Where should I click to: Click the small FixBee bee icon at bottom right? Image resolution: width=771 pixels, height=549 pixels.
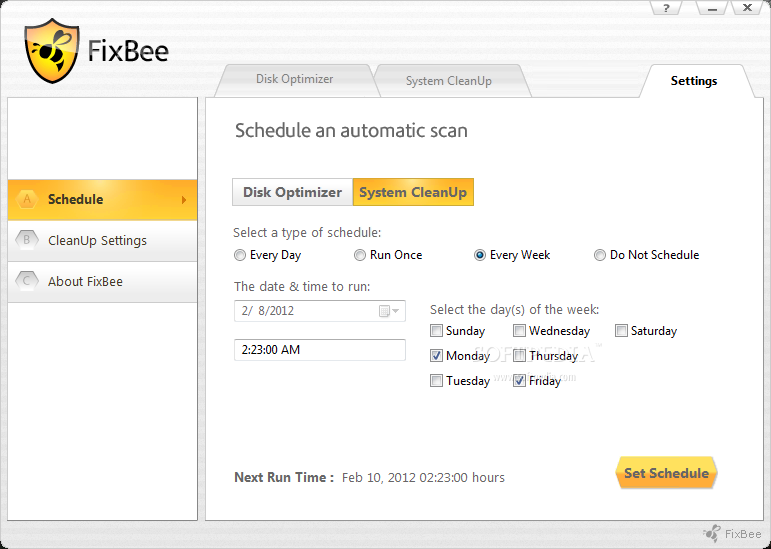[712, 533]
